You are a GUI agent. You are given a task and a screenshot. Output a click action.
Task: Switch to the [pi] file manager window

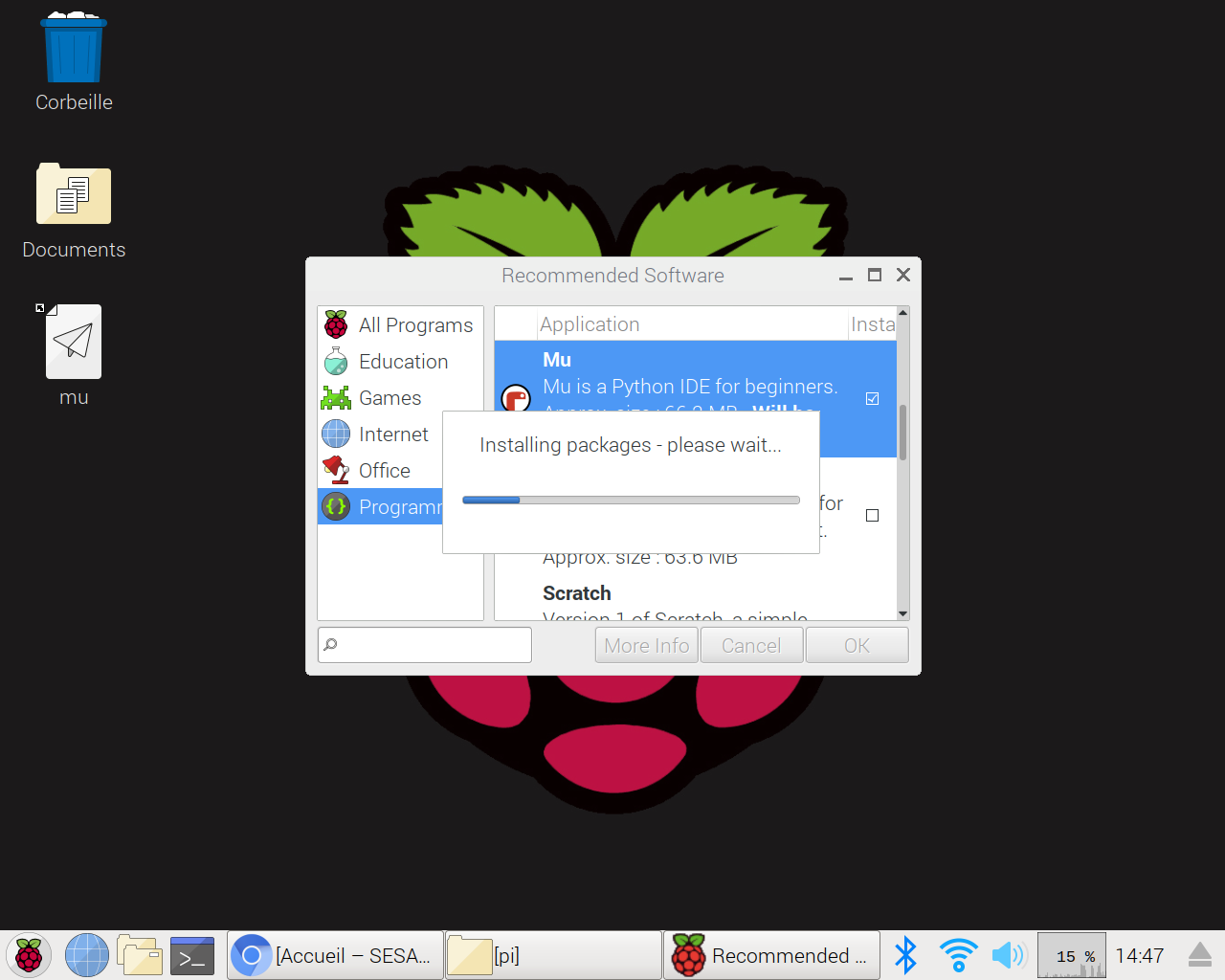coord(554,955)
